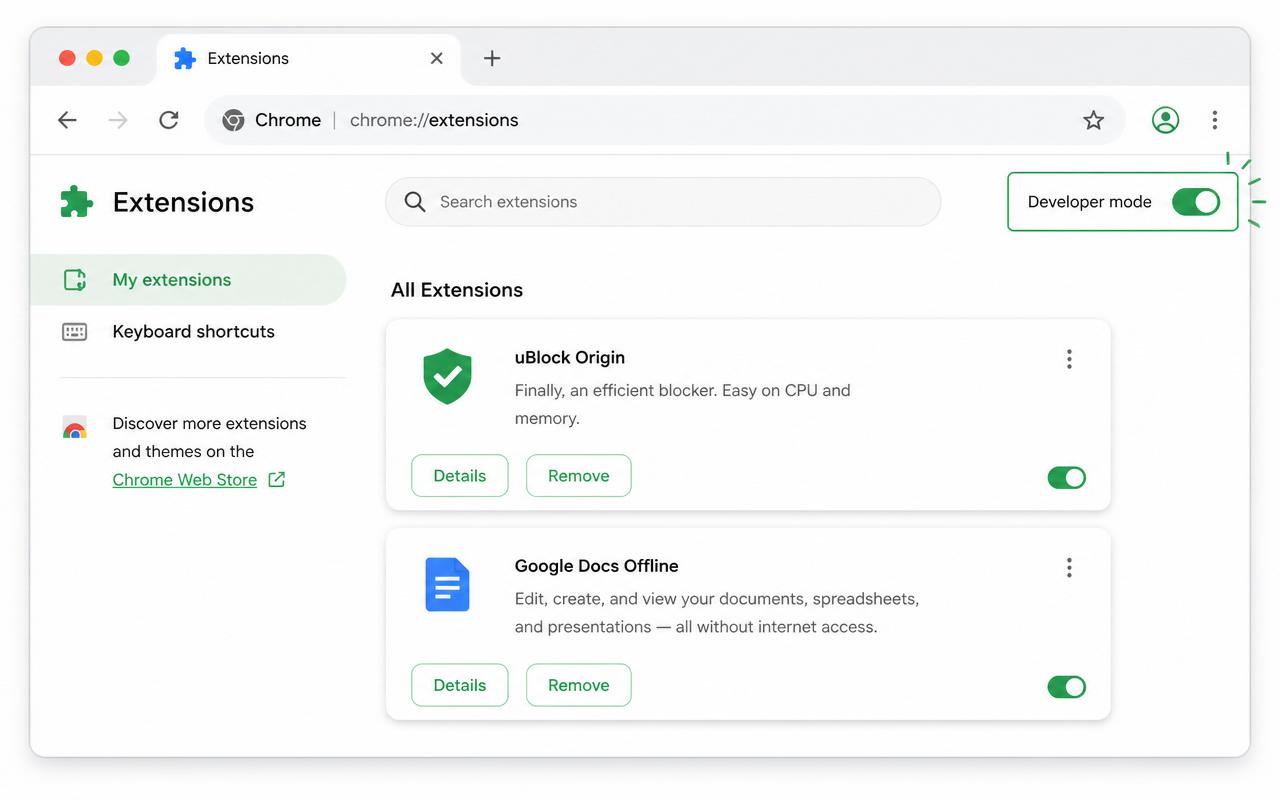Open the Chrome Web Store link
Image resolution: width=1280 pixels, height=800 pixels.
(x=185, y=480)
